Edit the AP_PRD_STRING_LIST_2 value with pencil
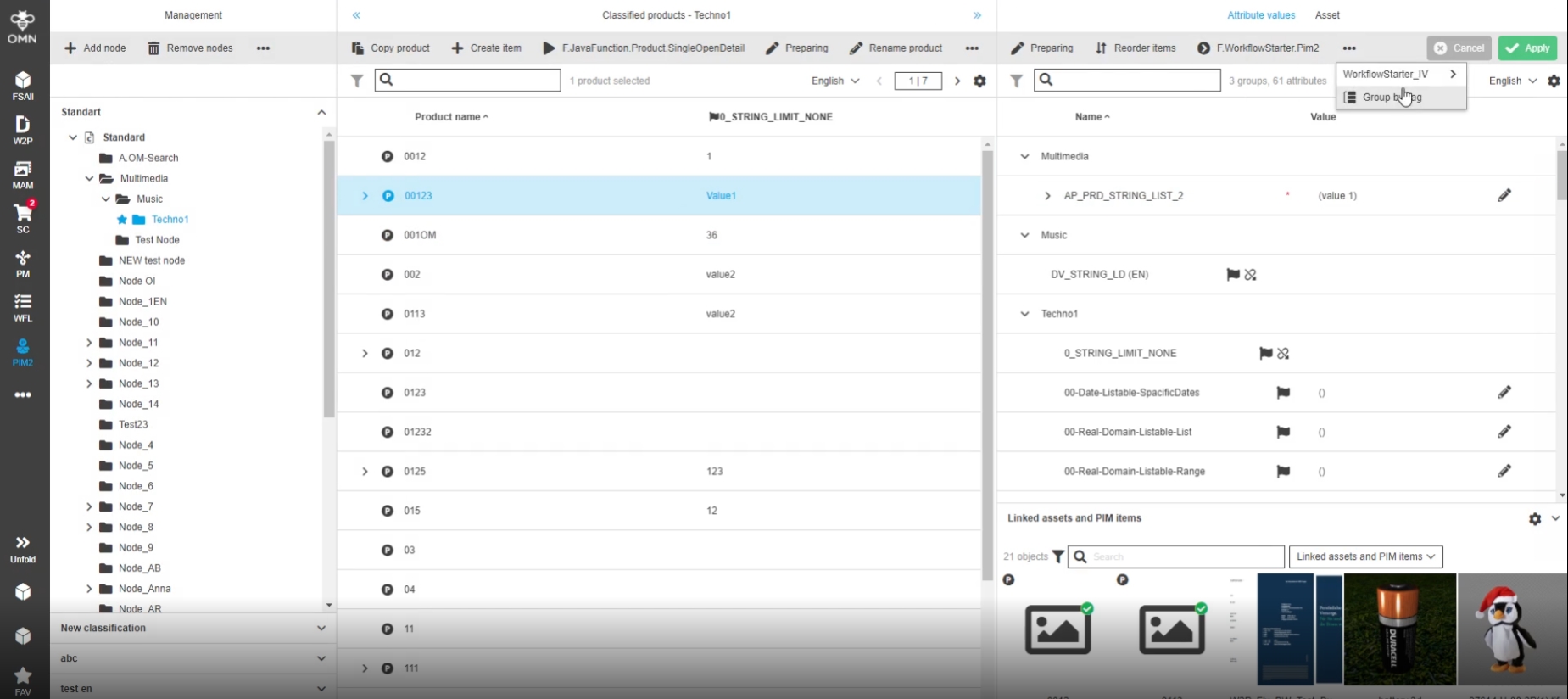 tap(1504, 195)
